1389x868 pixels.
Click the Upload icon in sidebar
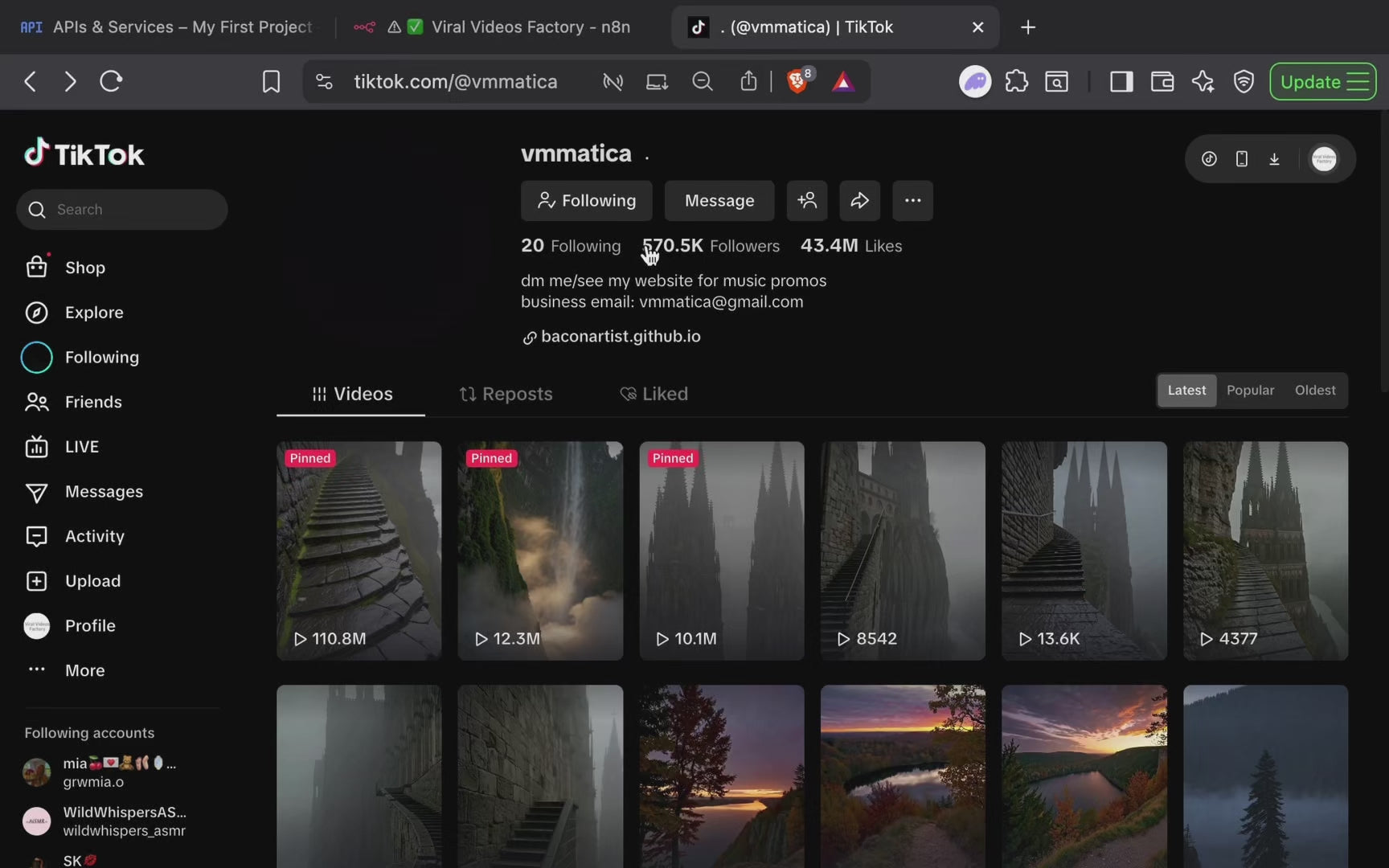coord(37,581)
